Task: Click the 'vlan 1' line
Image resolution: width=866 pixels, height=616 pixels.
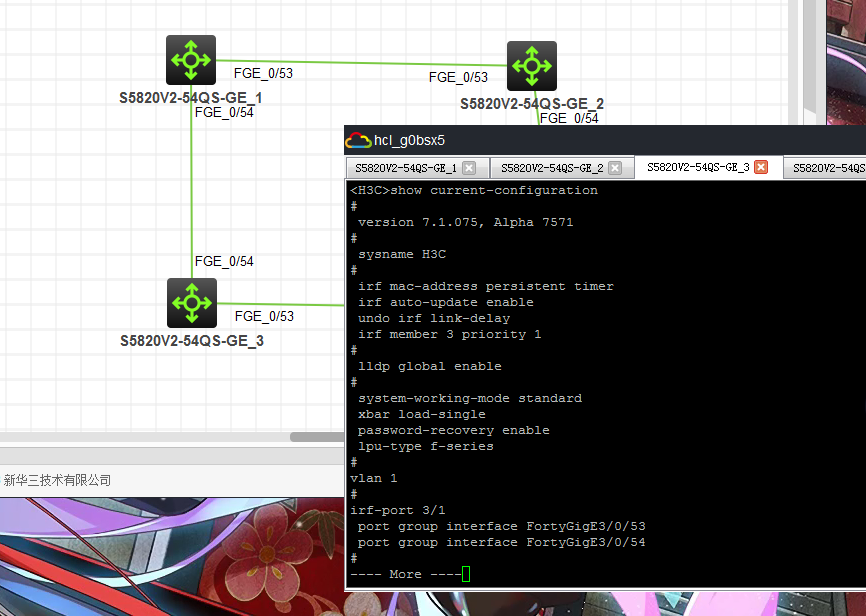Action: click(x=373, y=479)
